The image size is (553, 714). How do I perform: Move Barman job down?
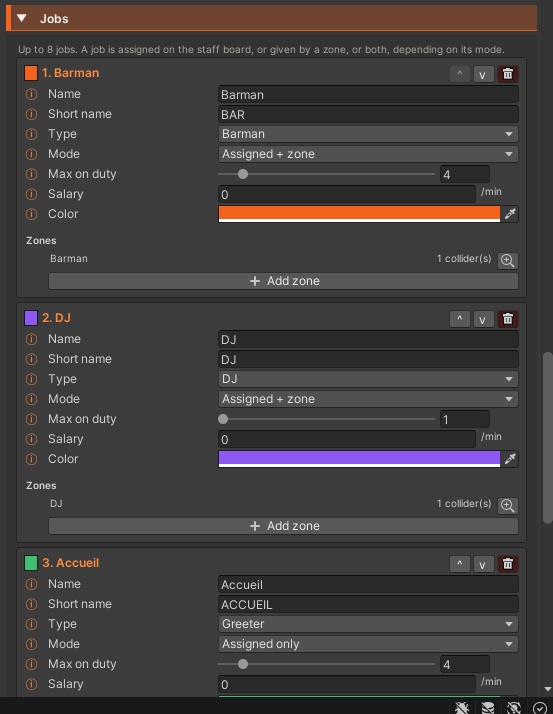(x=483, y=74)
